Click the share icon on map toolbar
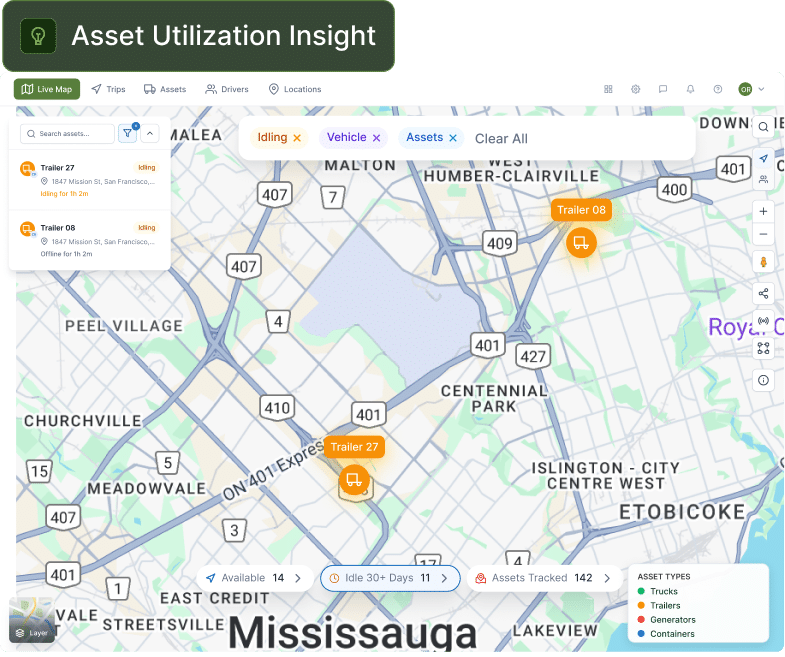785x657 pixels. pyautogui.click(x=763, y=293)
